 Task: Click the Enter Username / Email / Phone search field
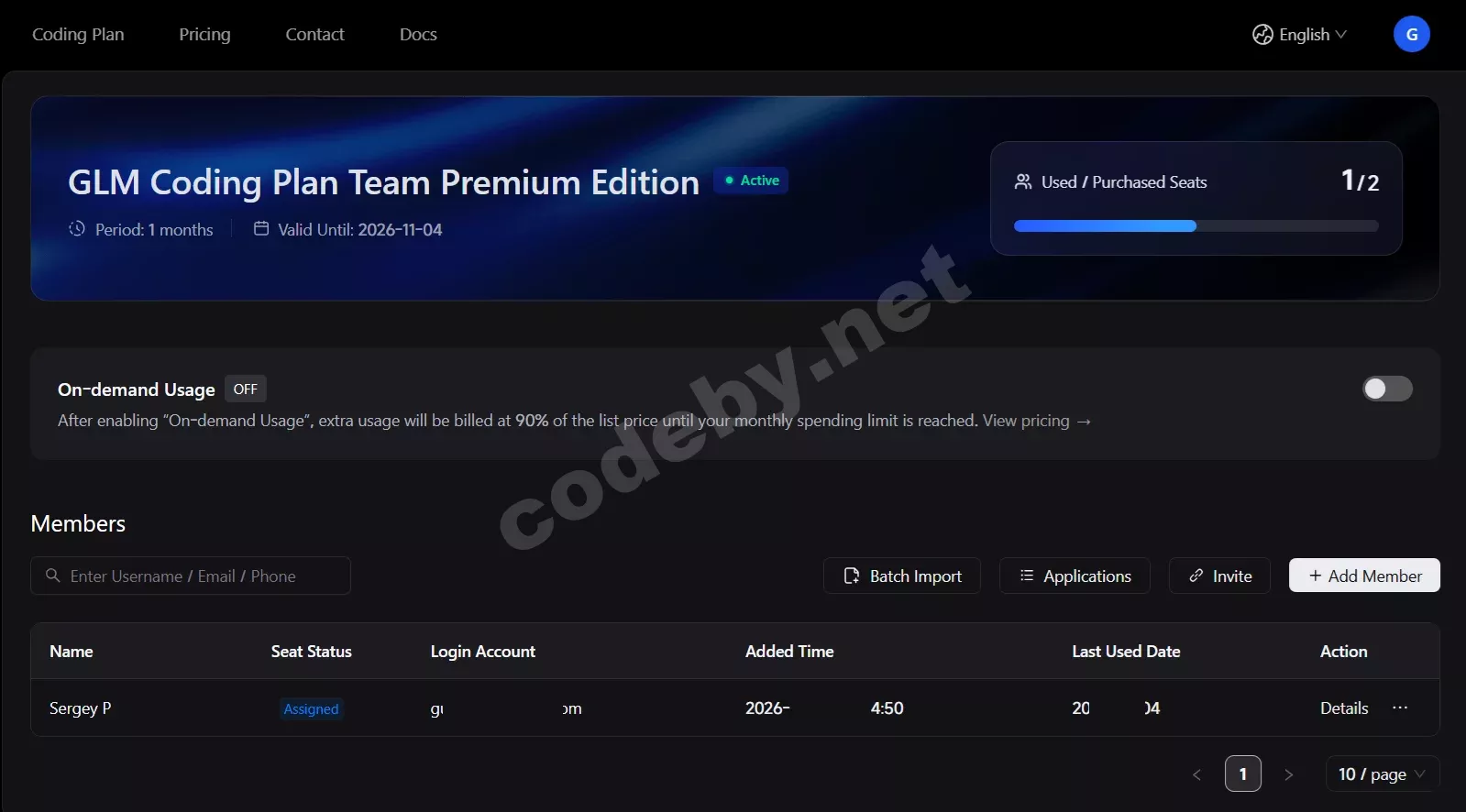pyautogui.click(x=191, y=576)
